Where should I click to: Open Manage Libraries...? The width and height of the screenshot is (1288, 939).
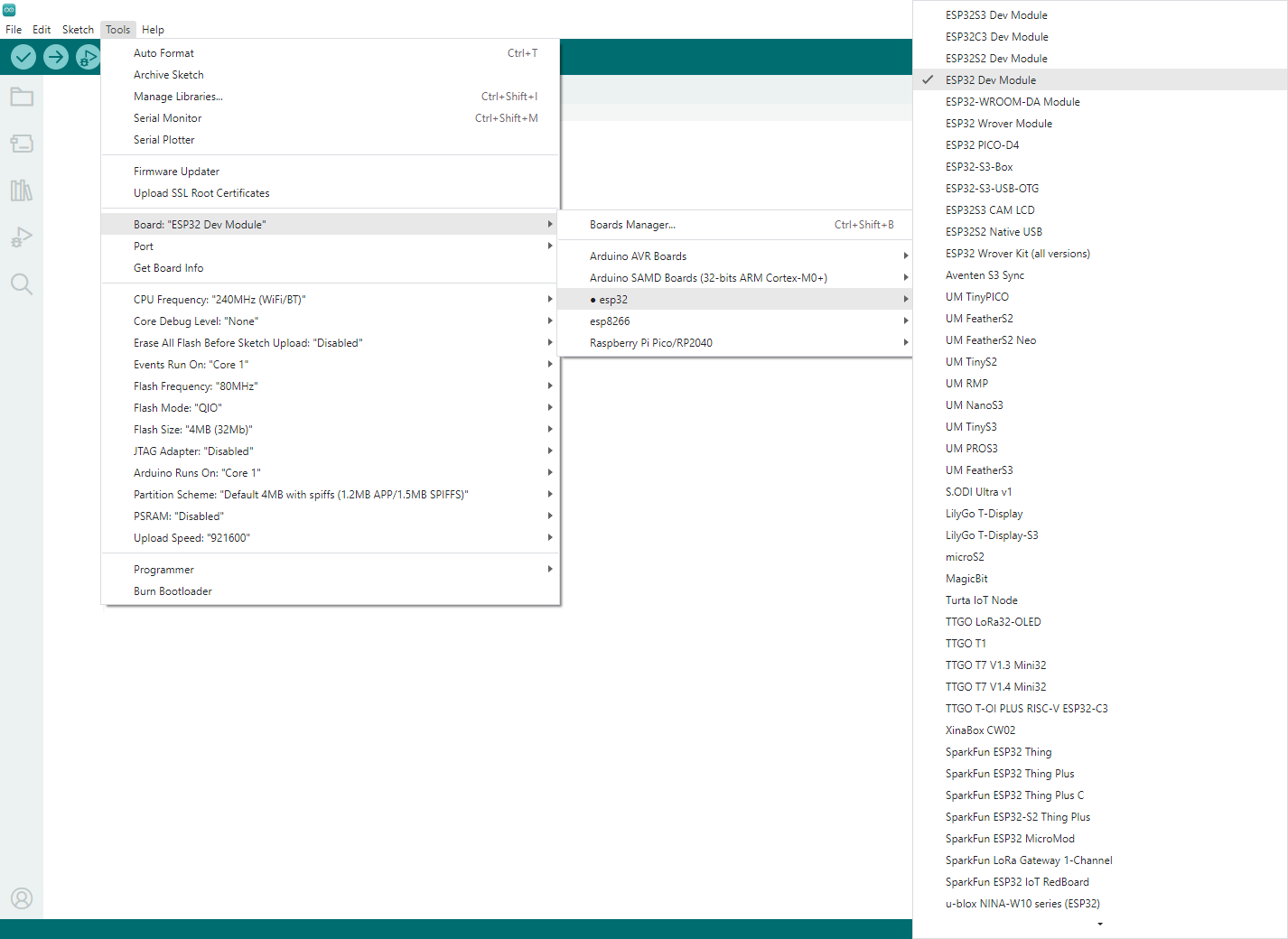tap(331, 97)
